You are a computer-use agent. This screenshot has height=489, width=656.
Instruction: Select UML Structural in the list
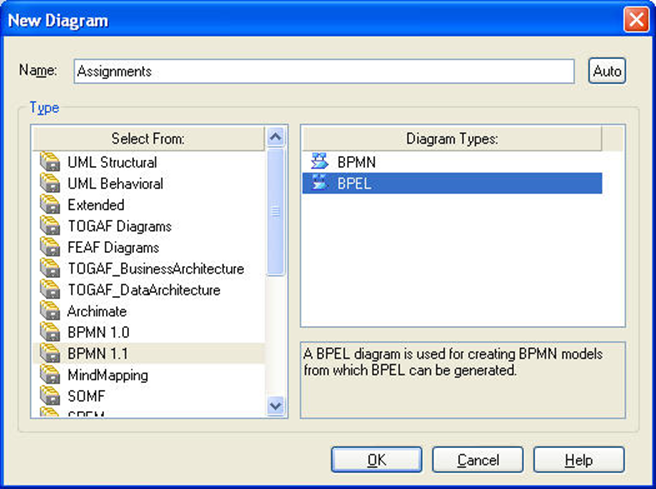112,162
